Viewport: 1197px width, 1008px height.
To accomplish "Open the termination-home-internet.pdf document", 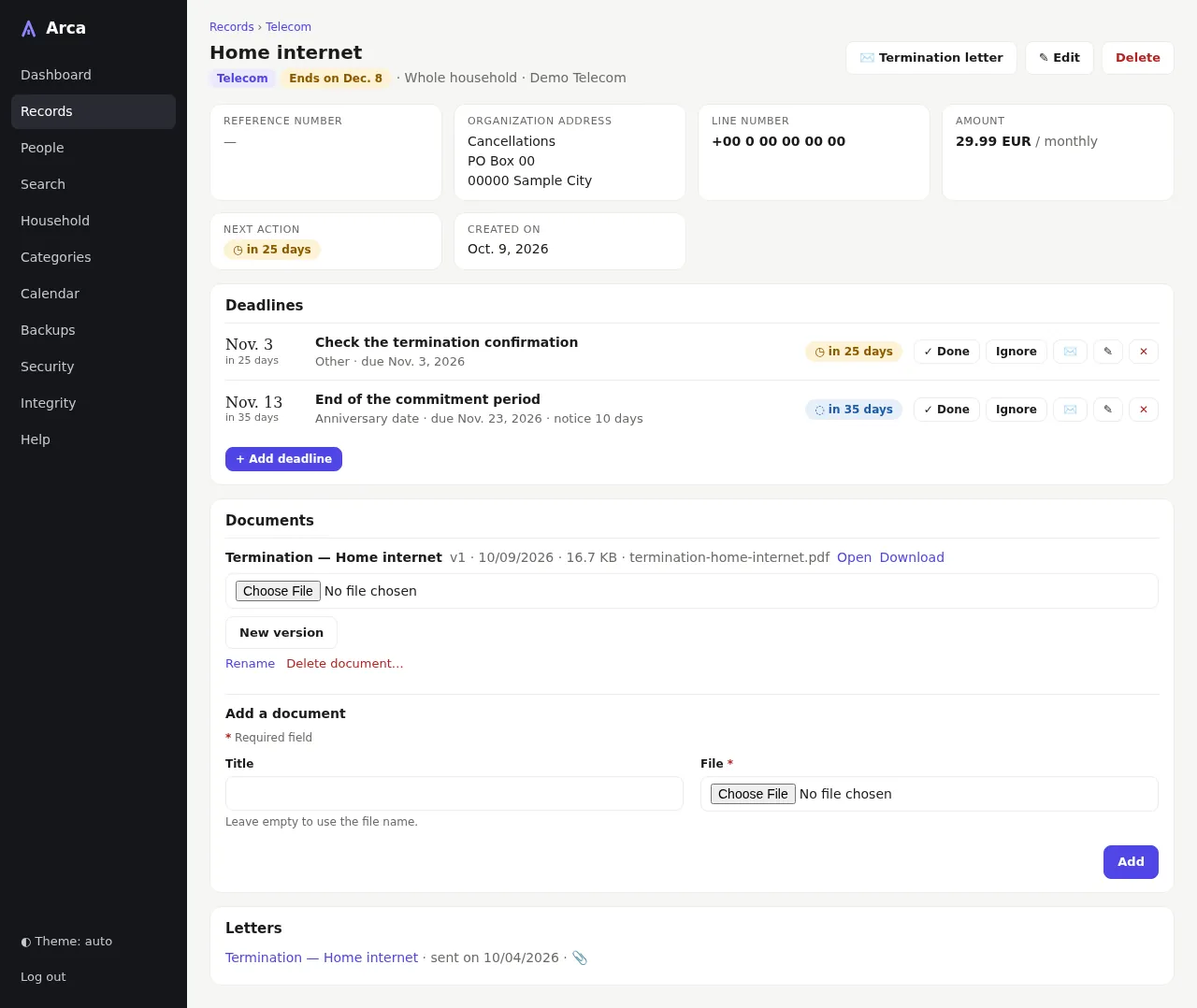I will pyautogui.click(x=854, y=557).
